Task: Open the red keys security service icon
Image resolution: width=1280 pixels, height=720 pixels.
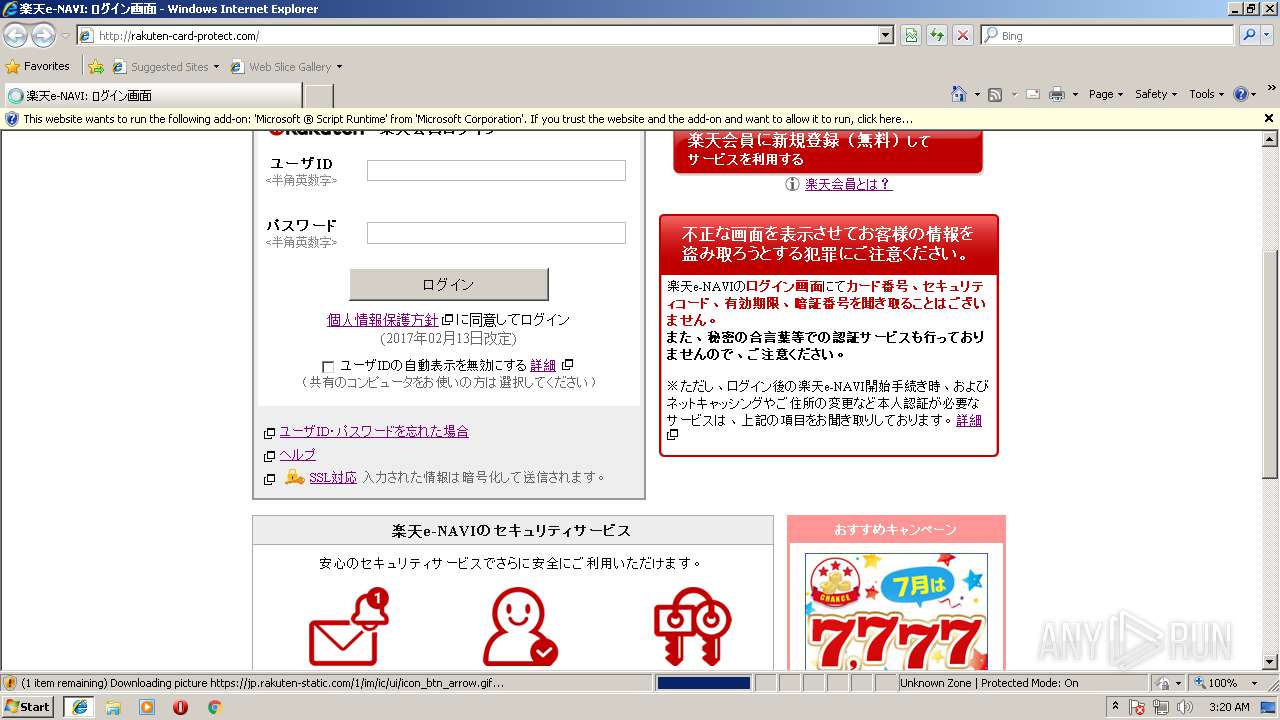Action: [692, 627]
